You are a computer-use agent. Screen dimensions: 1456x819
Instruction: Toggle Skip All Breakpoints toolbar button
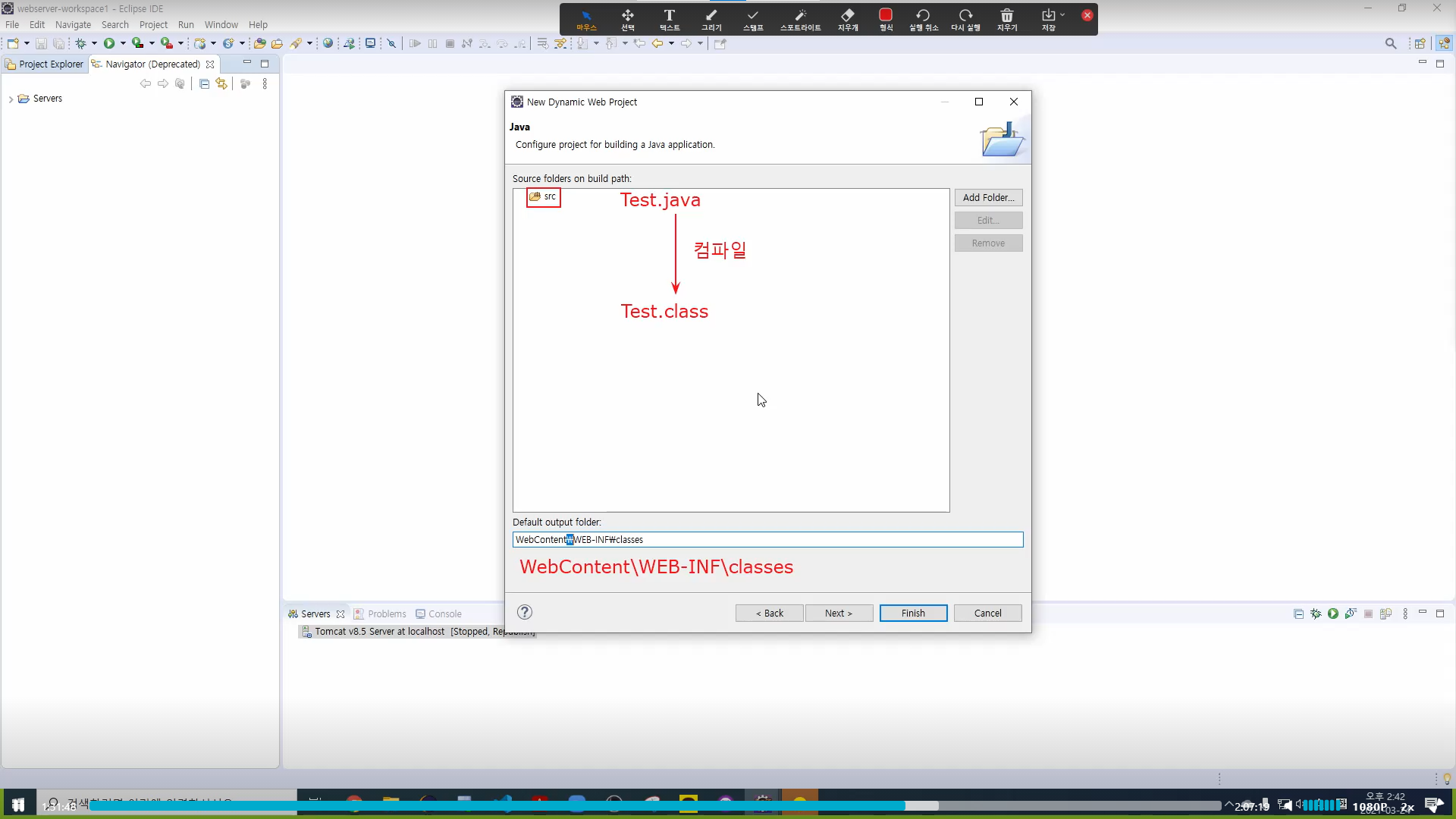pos(391,43)
